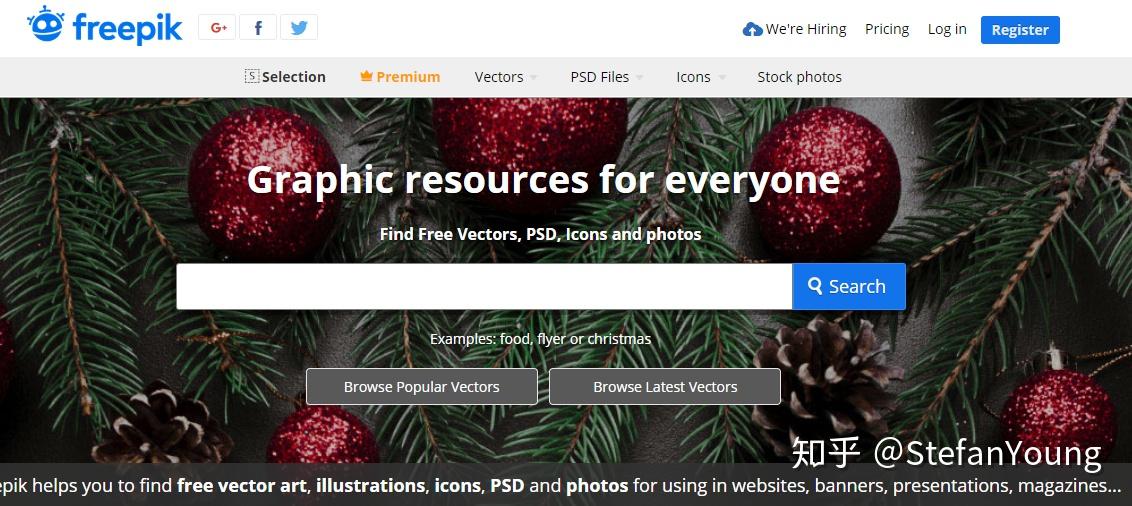Open the Twitter bird link

(299, 27)
